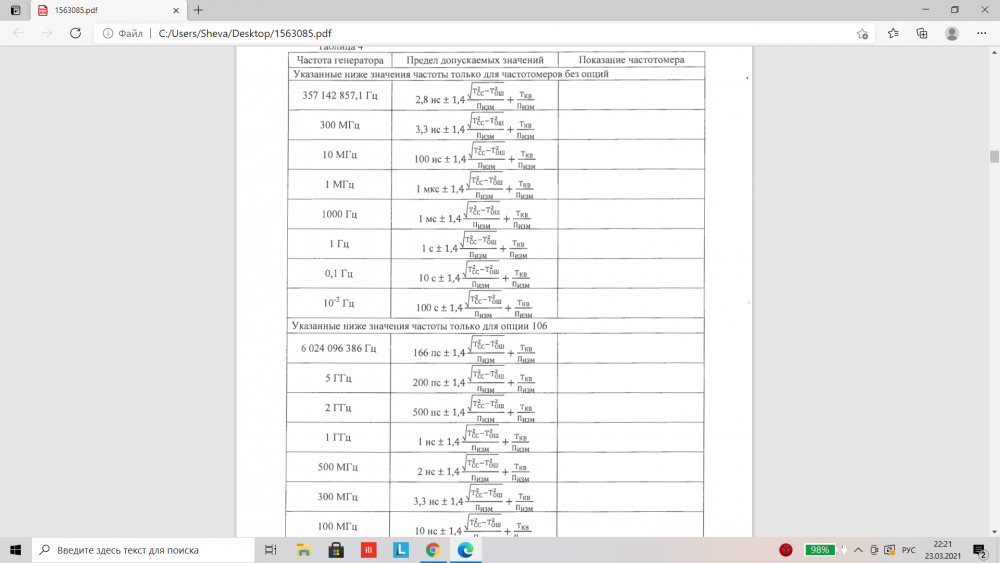1000x563 pixels.
Task: Open the browser profile menu
Action: [952, 33]
